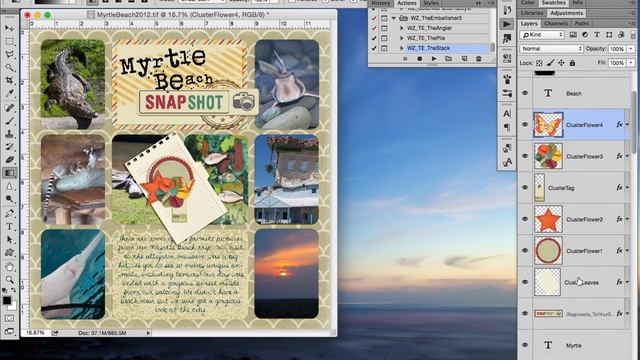Hide the ClusterTag layer
Viewport: 640px width, 360px height.
[525, 187]
